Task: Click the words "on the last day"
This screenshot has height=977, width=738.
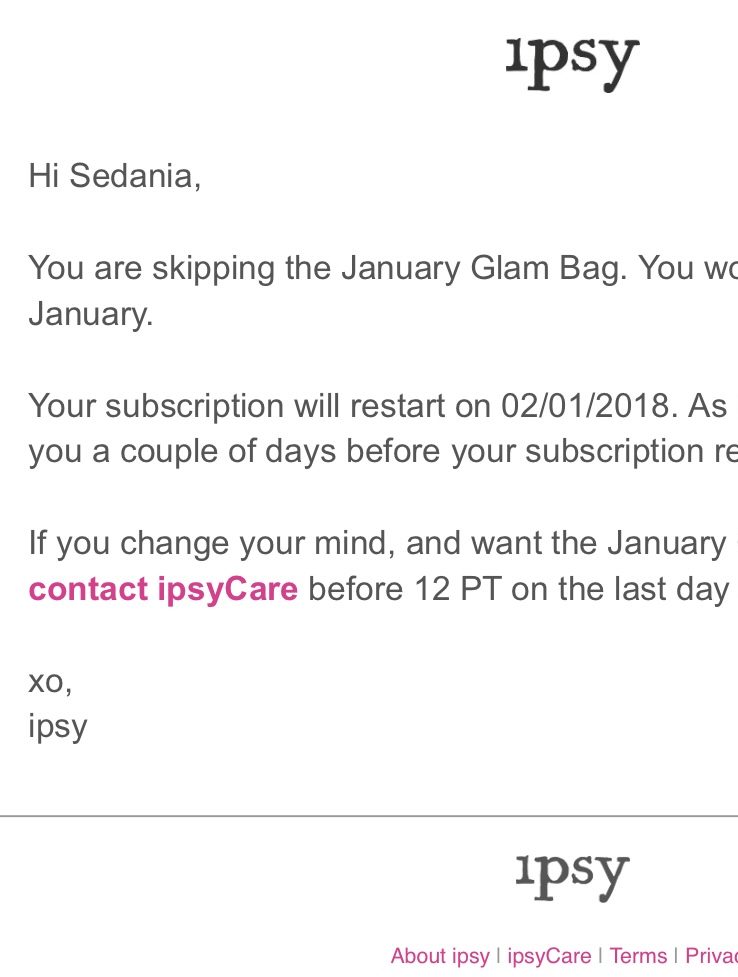Action: 620,589
